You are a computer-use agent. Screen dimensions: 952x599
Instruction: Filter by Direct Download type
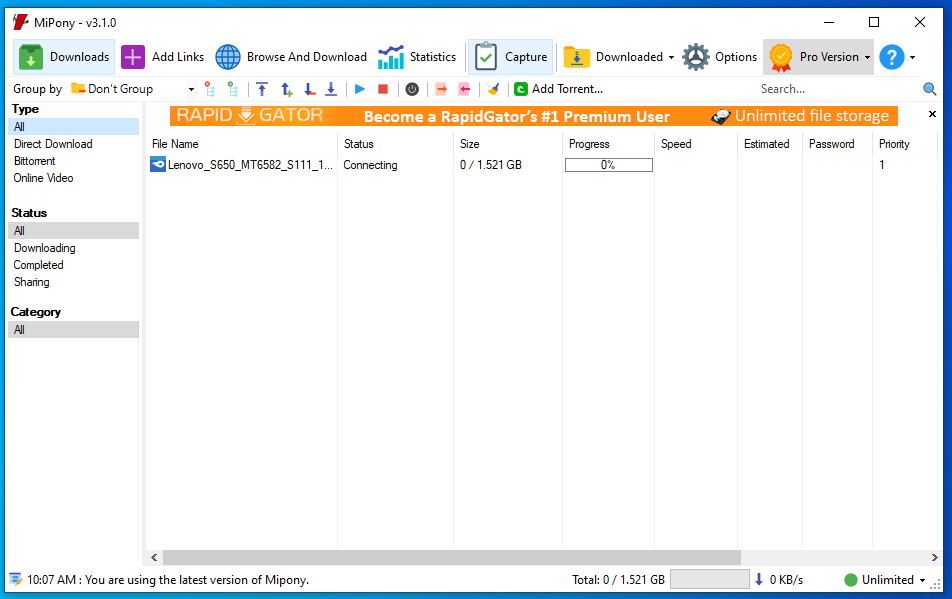coord(53,144)
